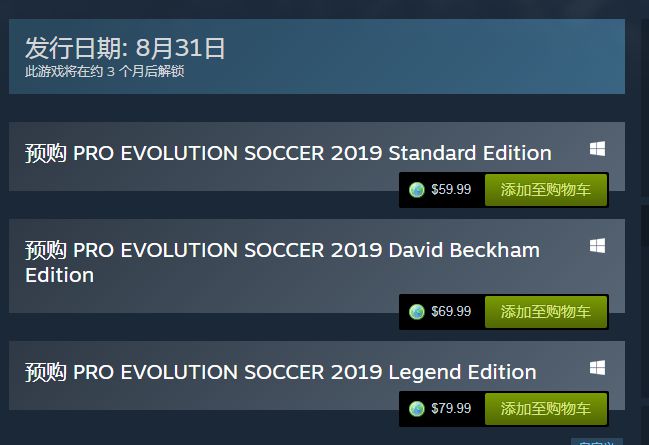Click the 发行日期: 8月31日 release date heading
The height and width of the screenshot is (445, 649).
(x=125, y=47)
